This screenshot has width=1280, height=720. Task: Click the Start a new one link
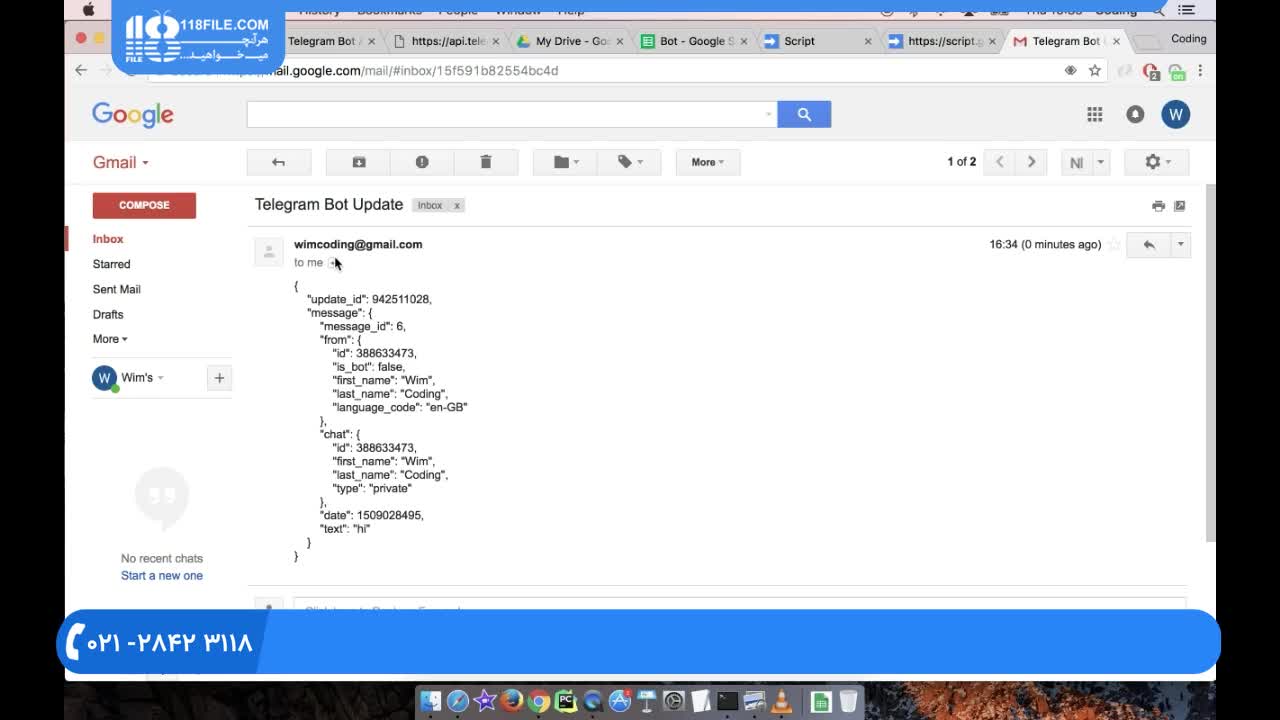pyautogui.click(x=162, y=576)
